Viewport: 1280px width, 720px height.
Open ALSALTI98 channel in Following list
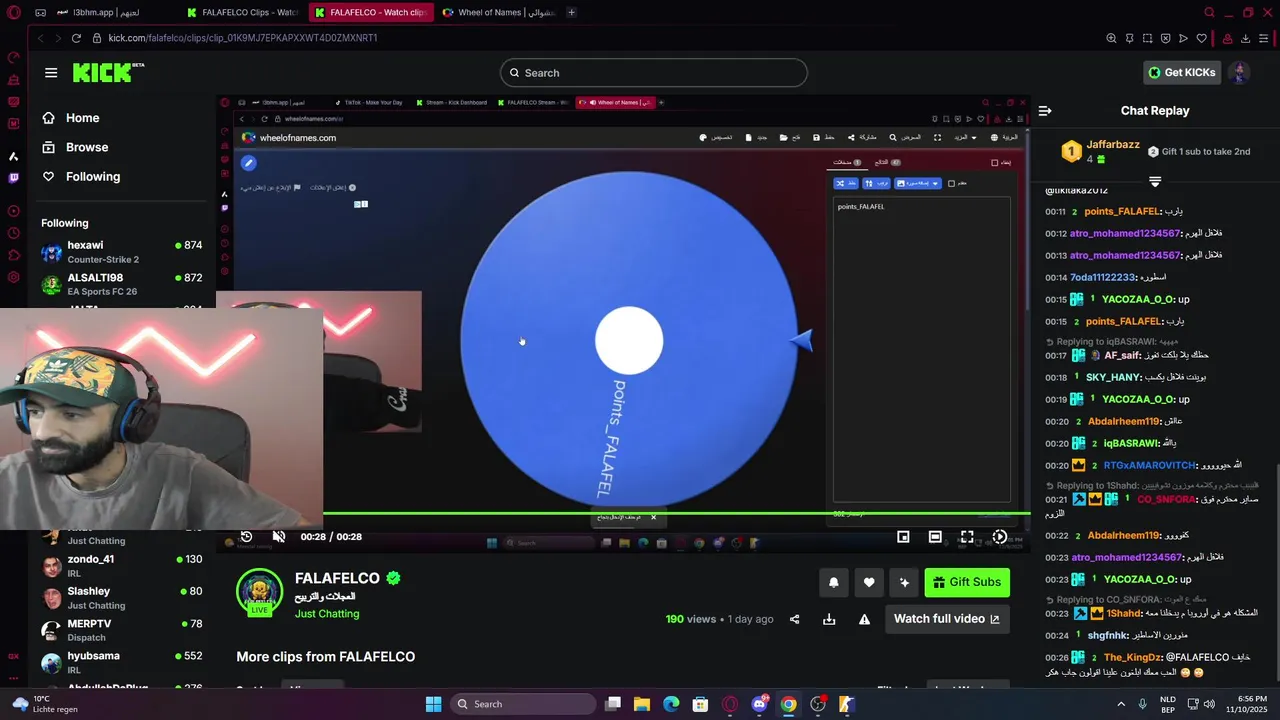[122, 284]
